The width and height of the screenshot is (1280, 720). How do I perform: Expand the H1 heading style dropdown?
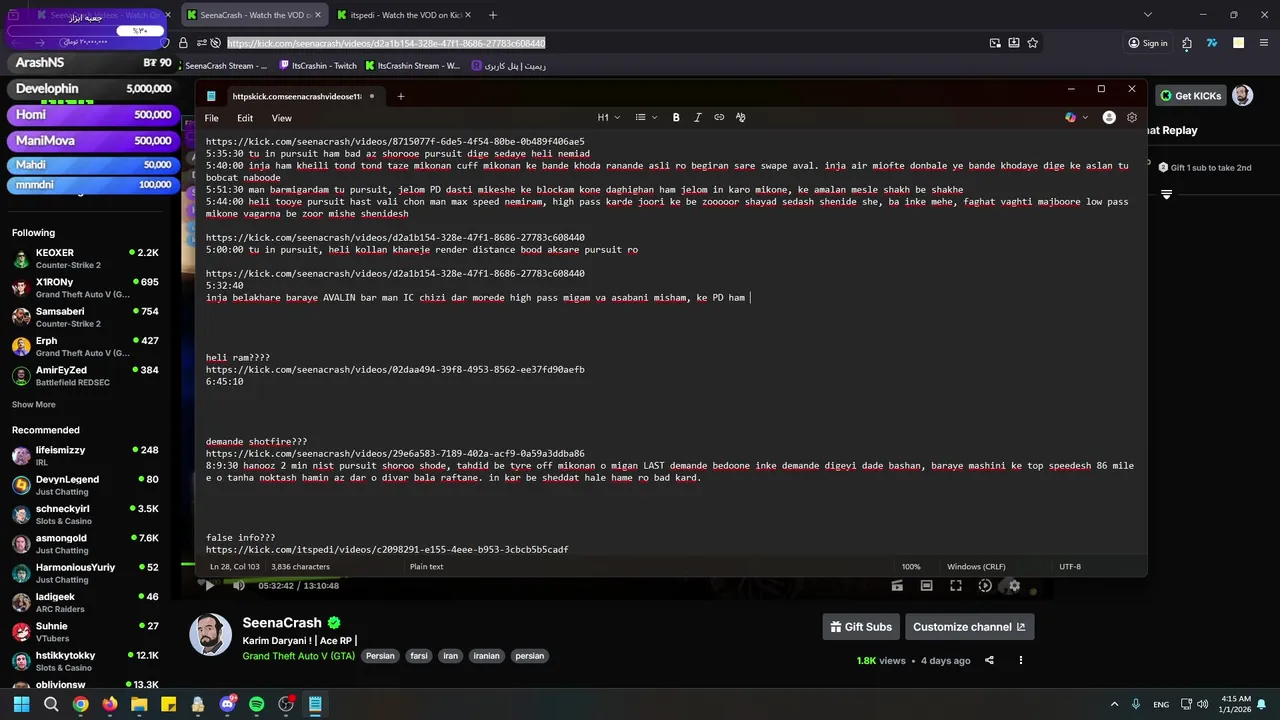[609, 117]
